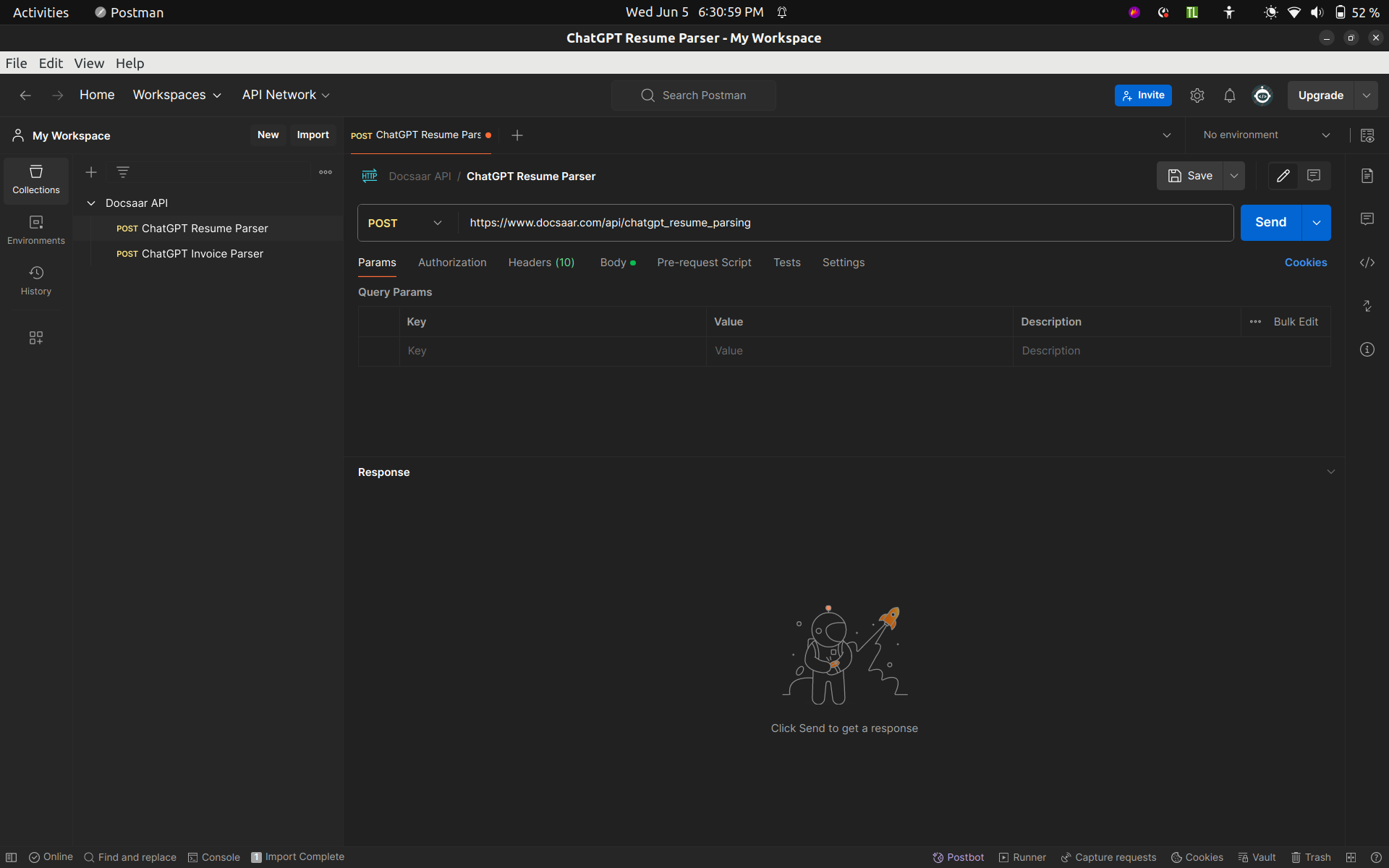Open the View menu
The image size is (1389, 868).
[89, 63]
